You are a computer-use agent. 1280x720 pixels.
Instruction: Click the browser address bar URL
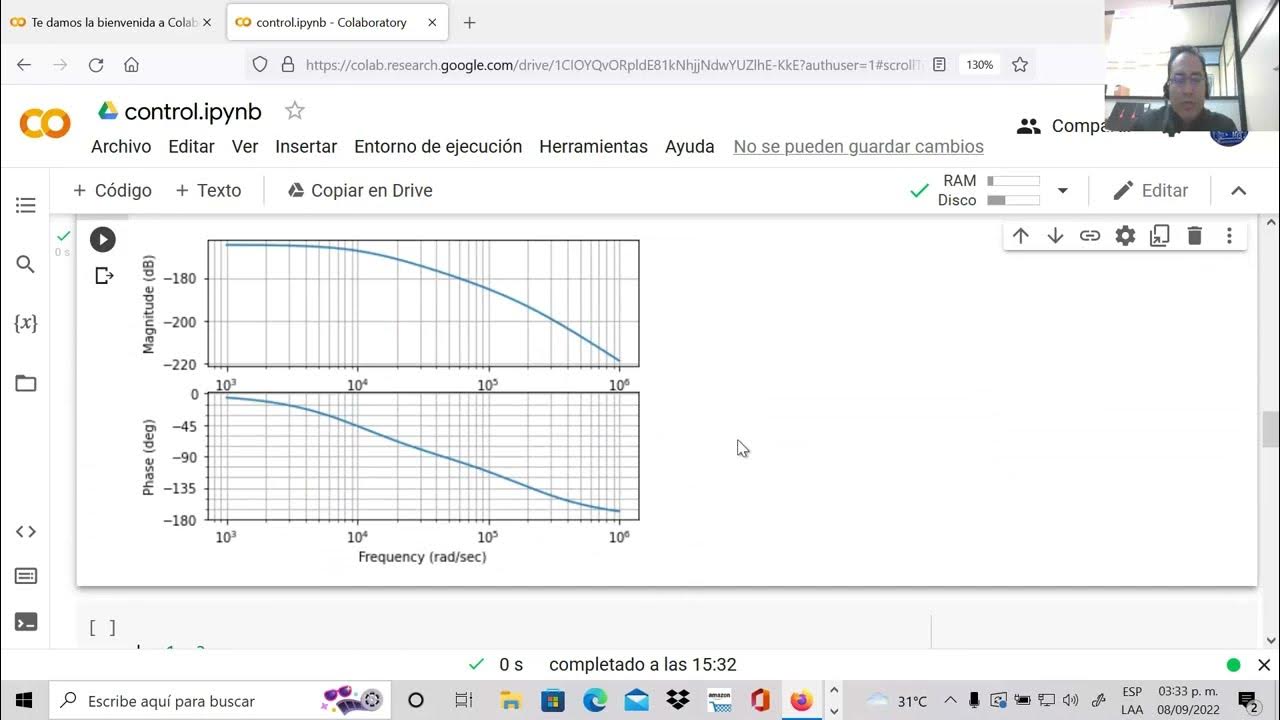[611, 64]
